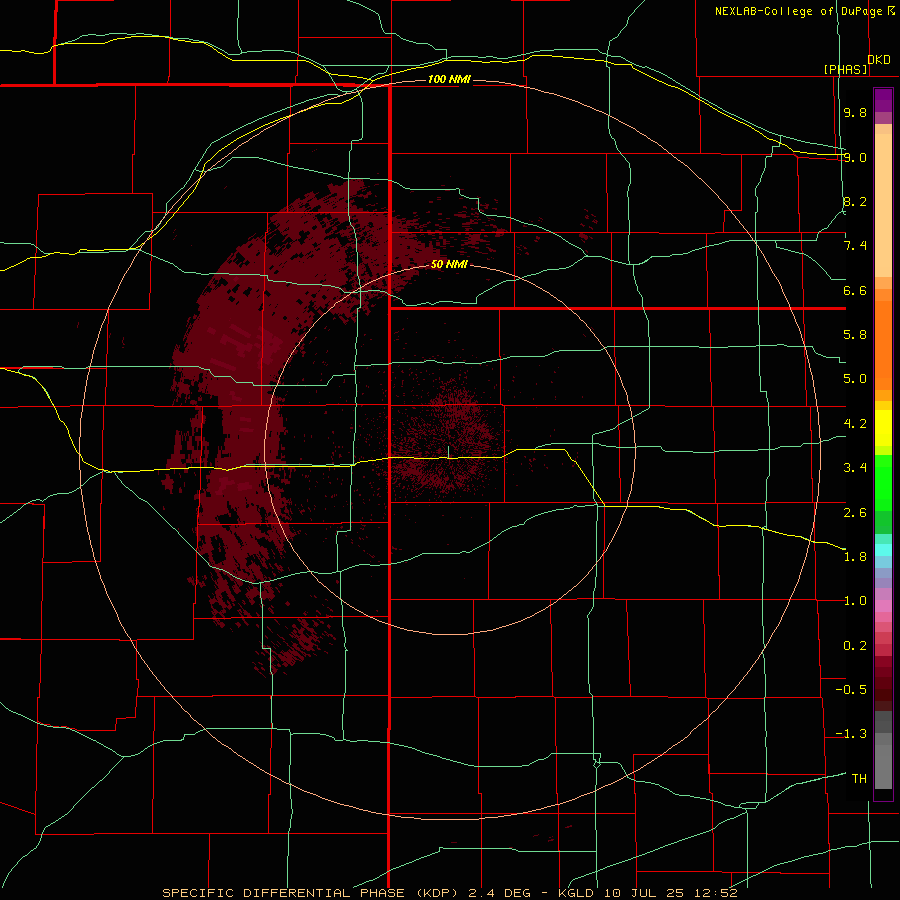Pick the gray bottom band in color bar
This screenshot has height=900, width=900.
pos(883,766)
